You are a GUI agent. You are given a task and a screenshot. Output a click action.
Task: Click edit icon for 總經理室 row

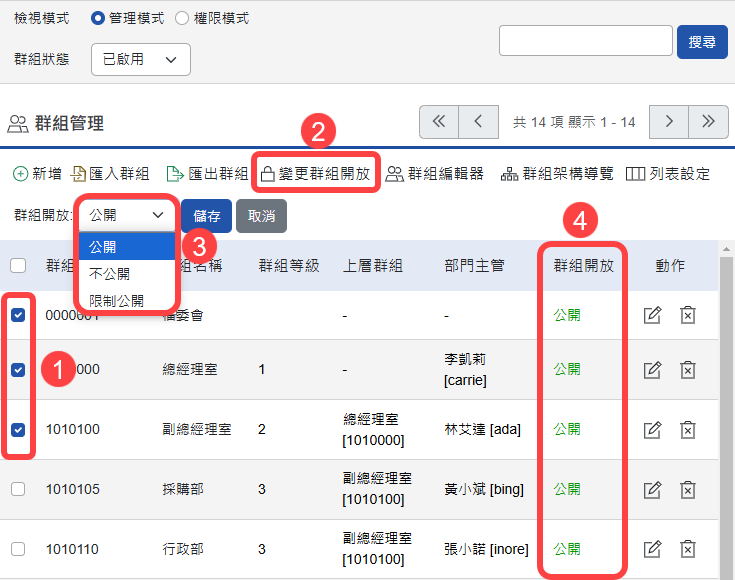point(652,370)
